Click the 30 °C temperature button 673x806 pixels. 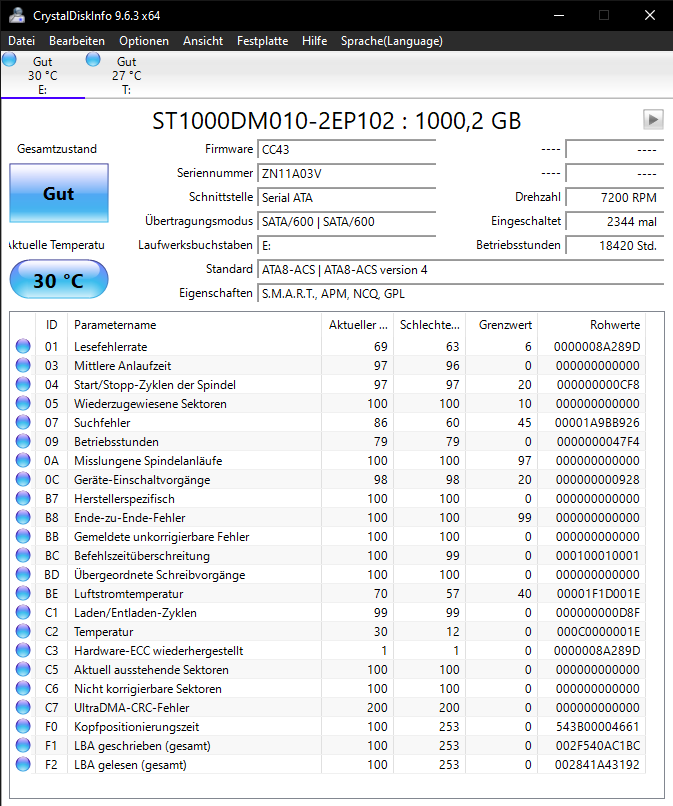[59, 280]
